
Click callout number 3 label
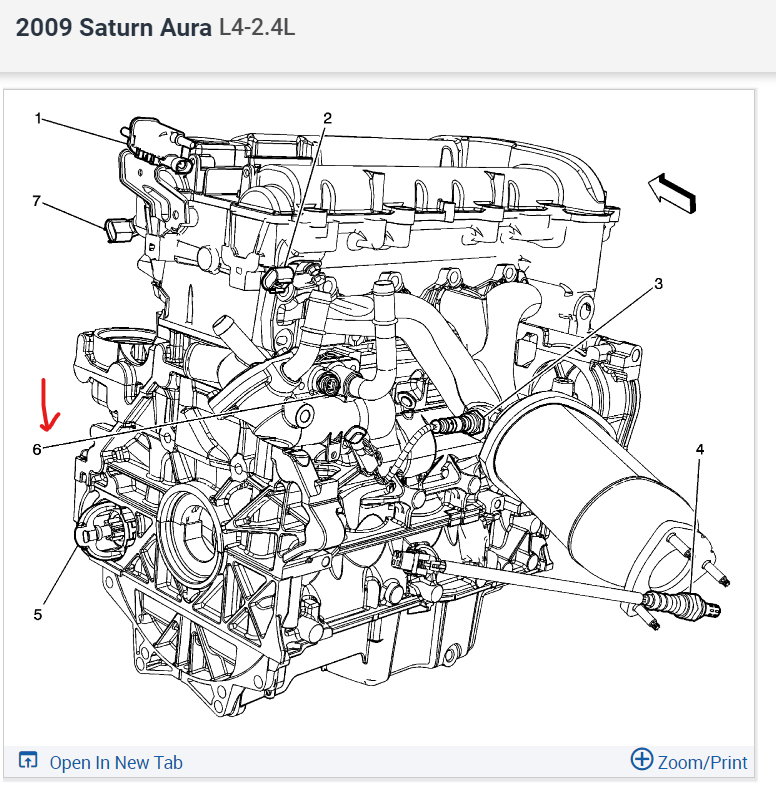(658, 284)
